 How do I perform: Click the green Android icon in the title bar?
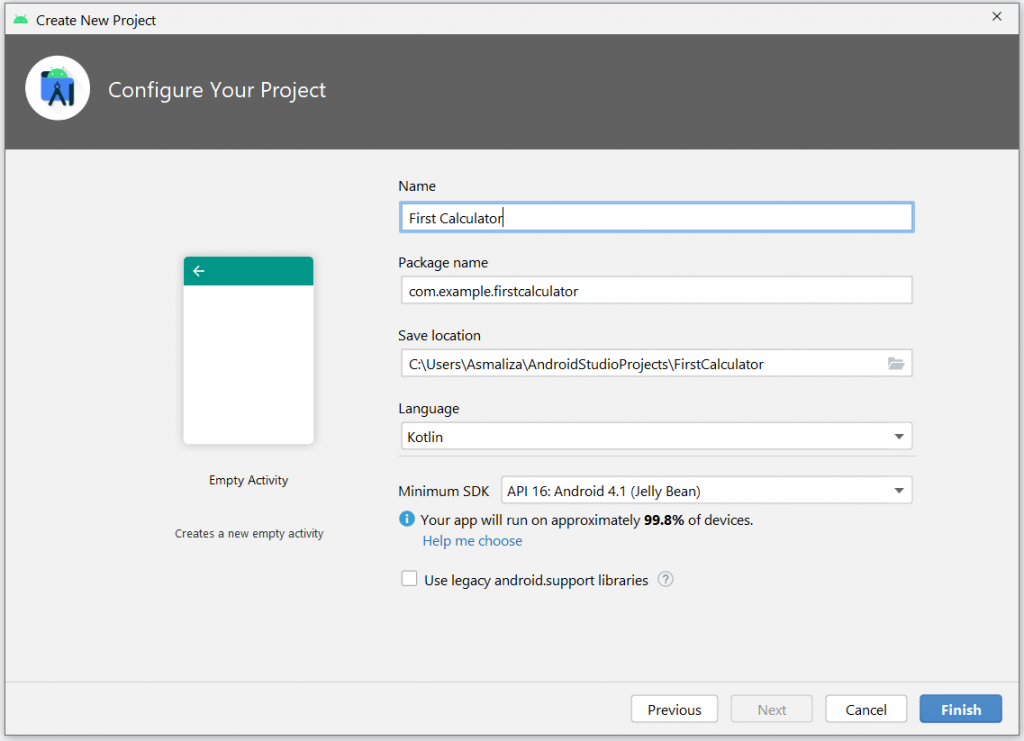(x=20, y=19)
